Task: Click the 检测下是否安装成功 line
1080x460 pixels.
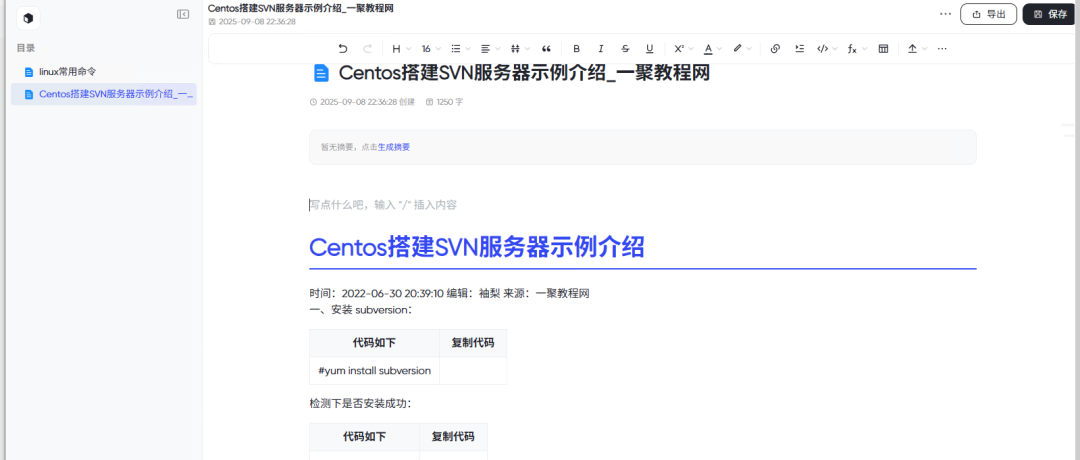Action: point(360,404)
